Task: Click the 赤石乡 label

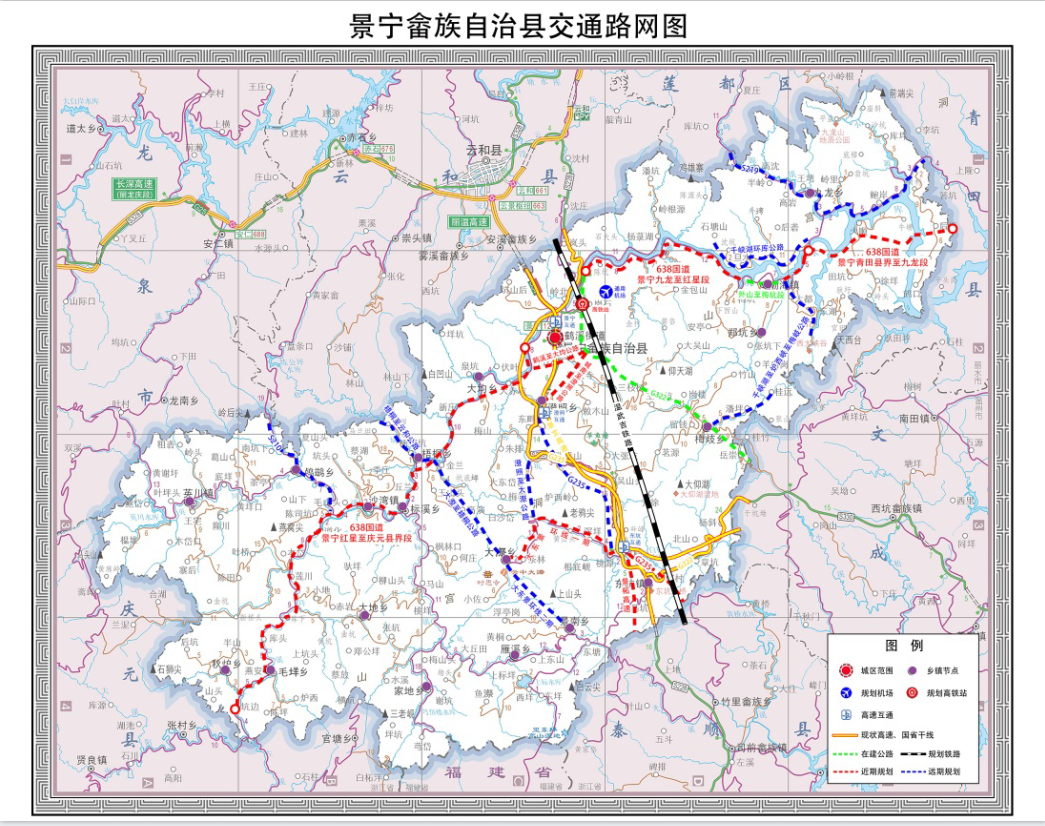Action: [x=363, y=137]
